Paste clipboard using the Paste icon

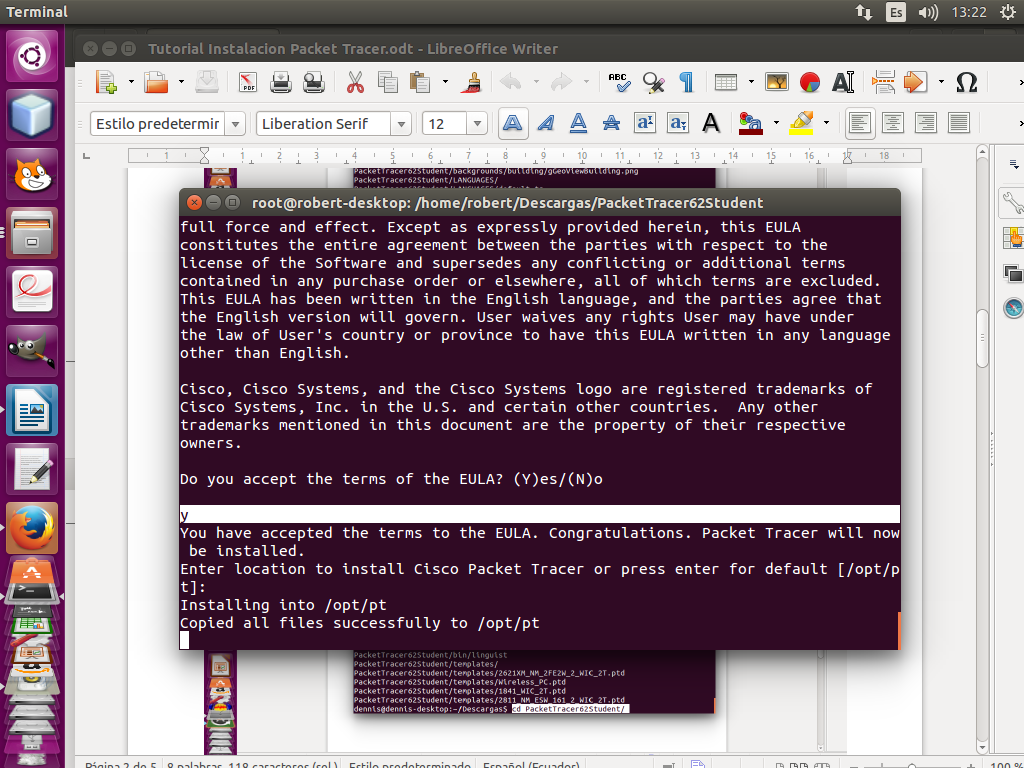(x=421, y=82)
